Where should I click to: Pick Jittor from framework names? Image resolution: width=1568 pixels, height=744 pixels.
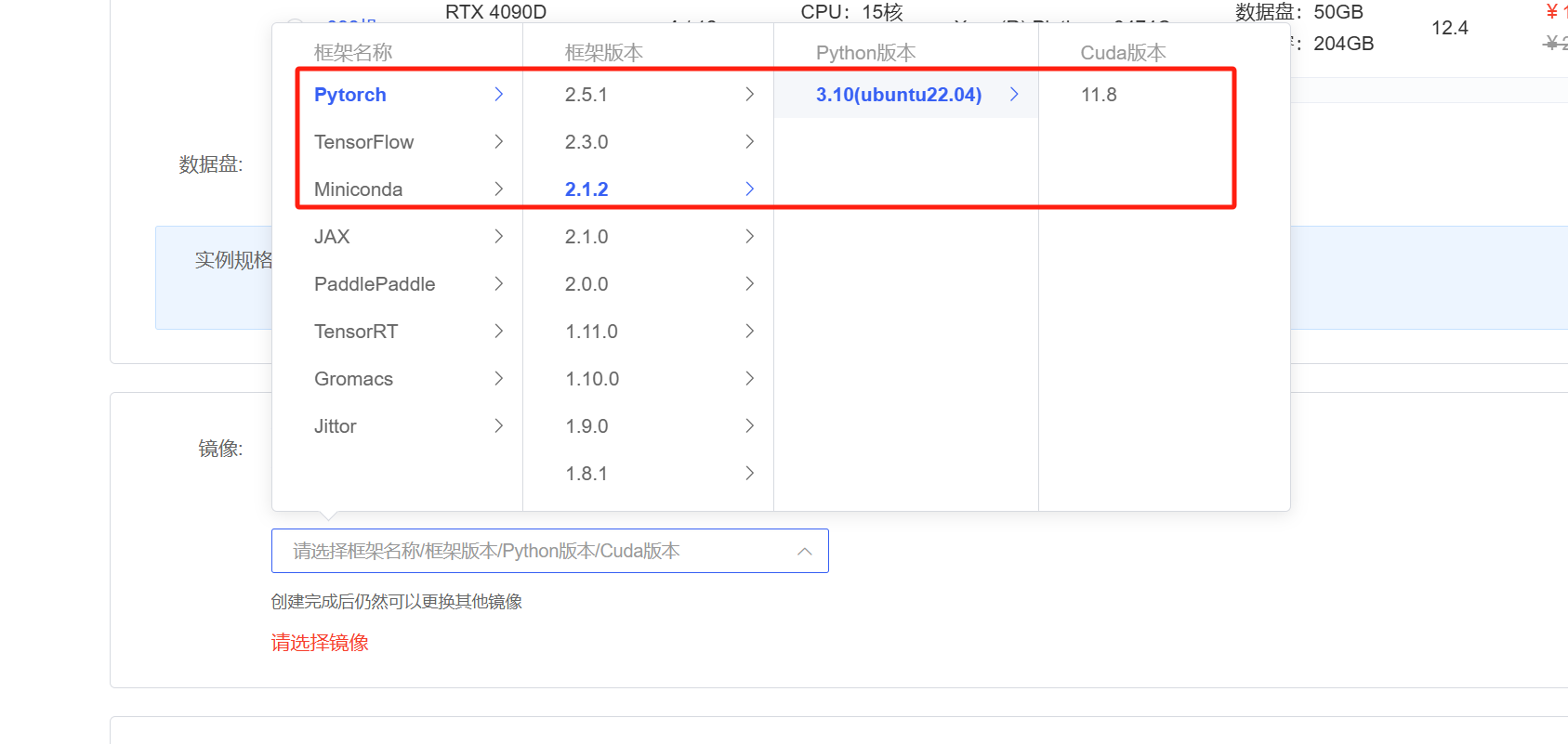pos(336,426)
